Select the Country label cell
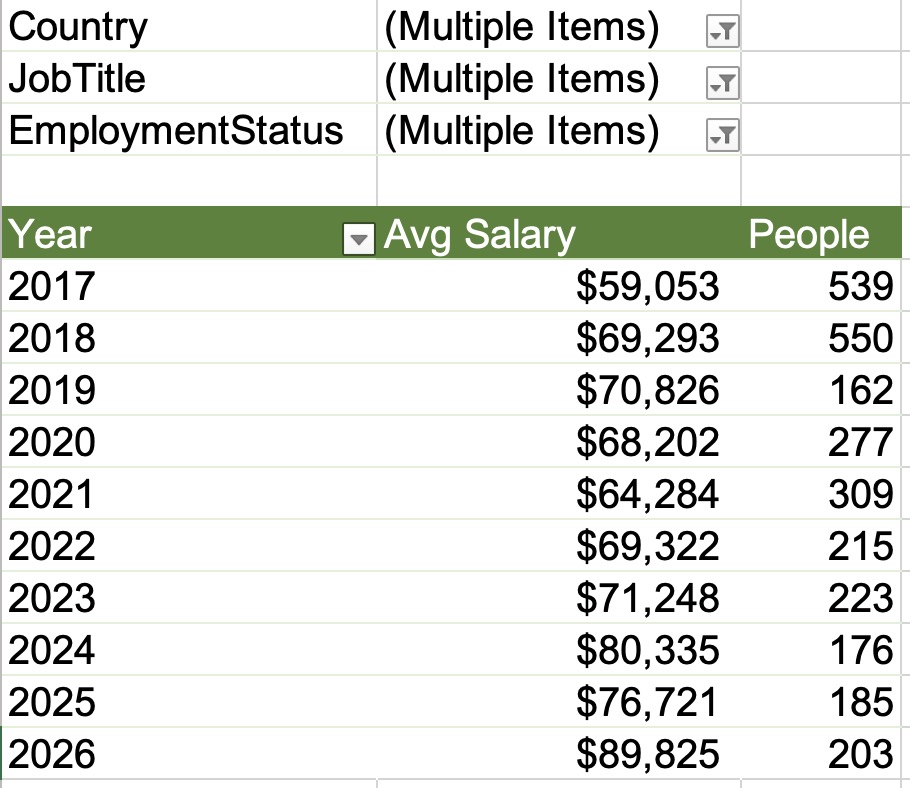 coord(78,28)
